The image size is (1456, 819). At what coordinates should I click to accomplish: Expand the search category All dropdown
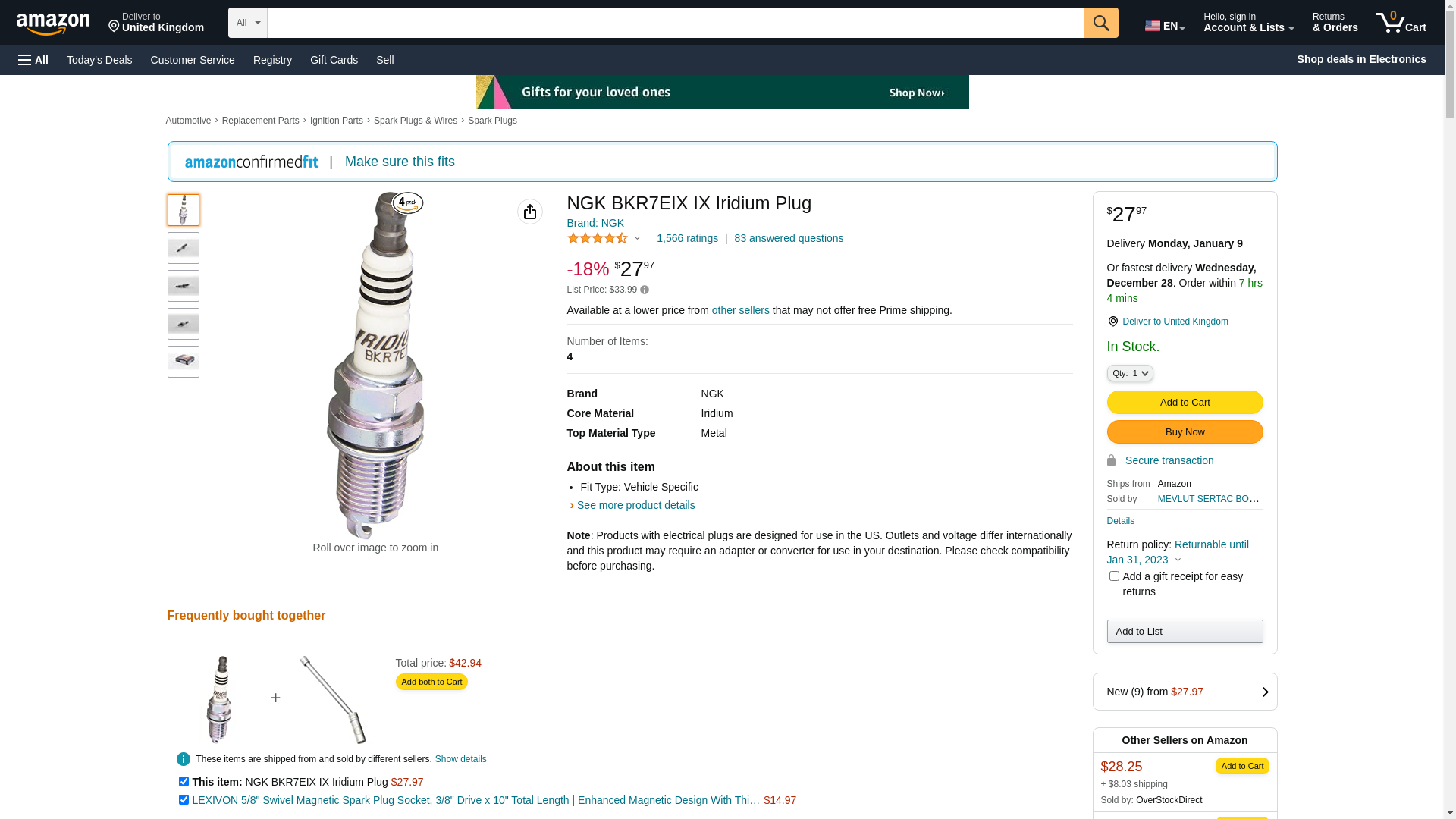(247, 23)
